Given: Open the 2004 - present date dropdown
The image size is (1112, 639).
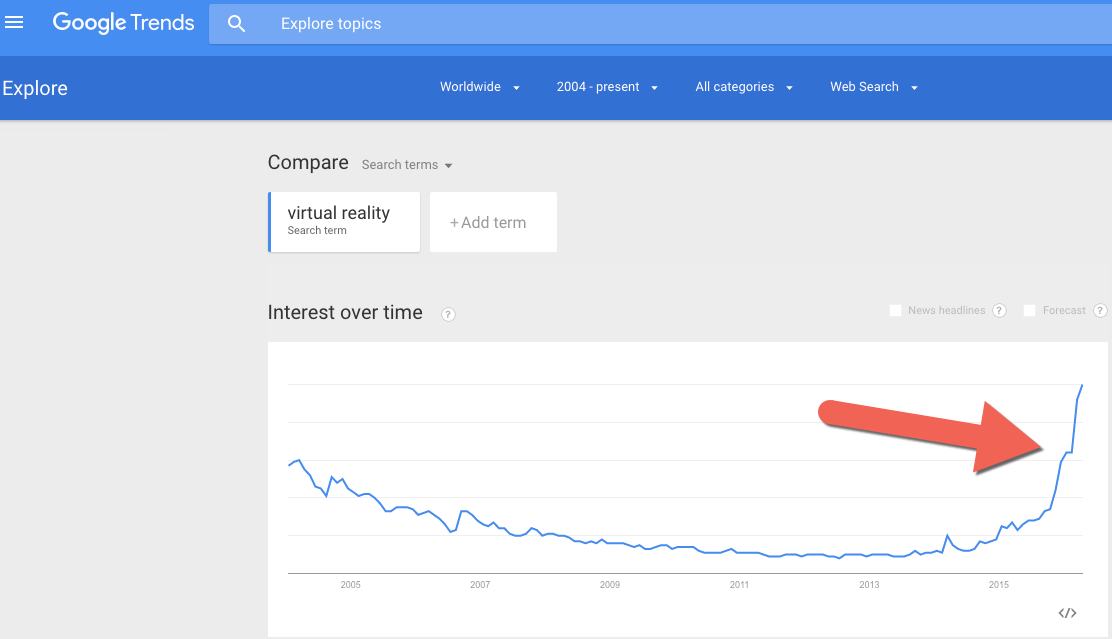Looking at the screenshot, I should 607,87.
